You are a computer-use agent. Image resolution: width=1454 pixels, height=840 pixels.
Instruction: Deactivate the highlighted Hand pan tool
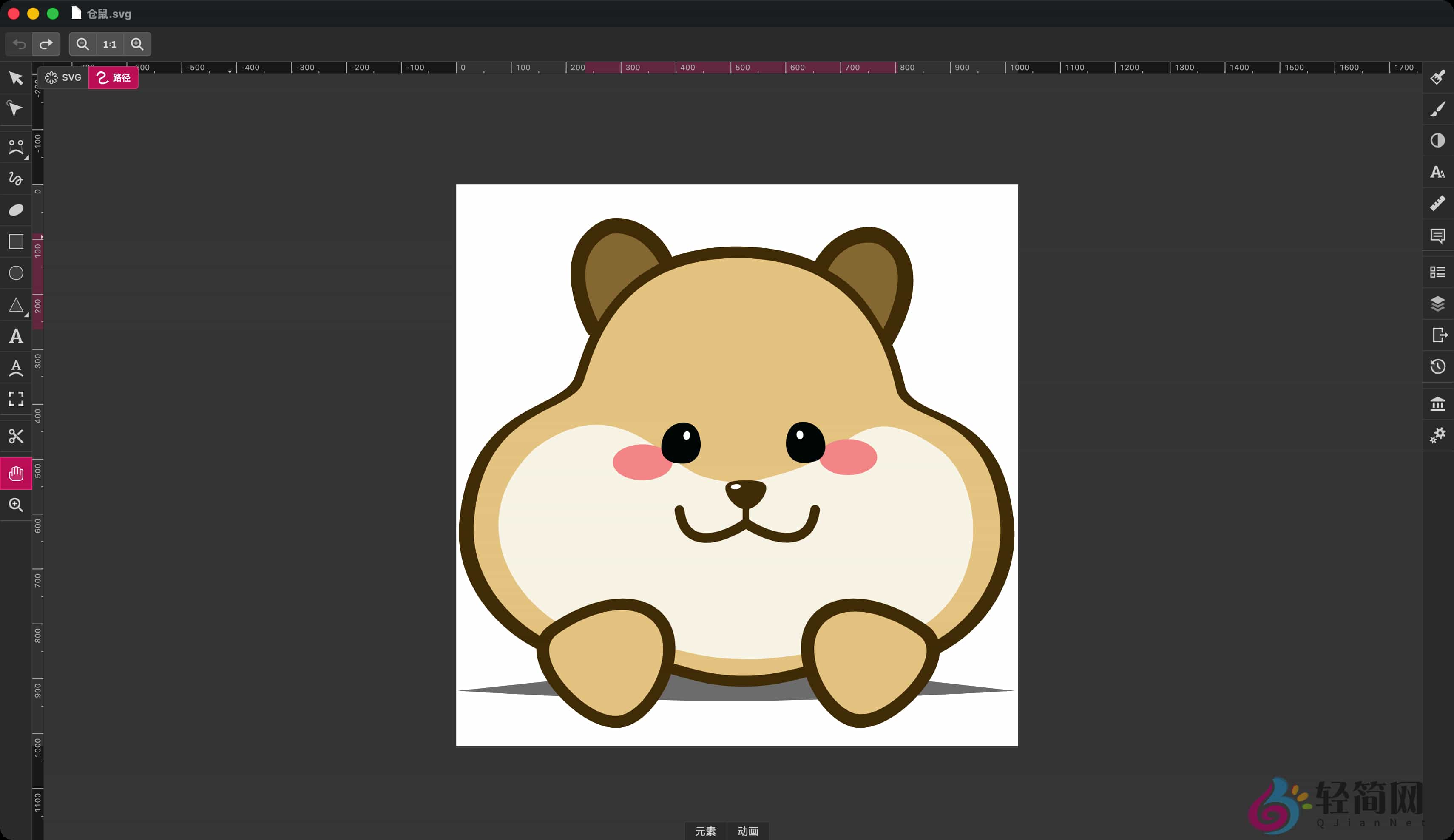[16, 473]
